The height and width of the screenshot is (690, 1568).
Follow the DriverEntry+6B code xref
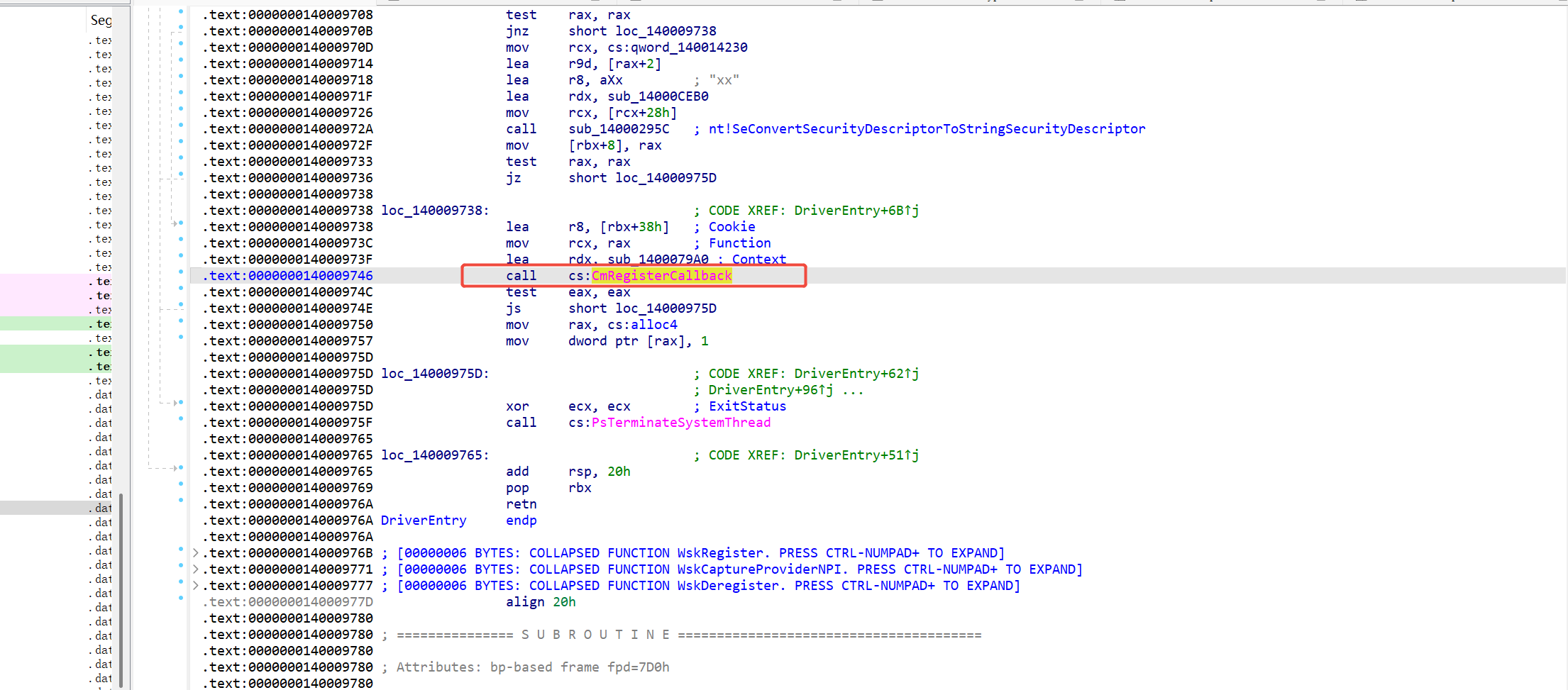[x=856, y=211]
